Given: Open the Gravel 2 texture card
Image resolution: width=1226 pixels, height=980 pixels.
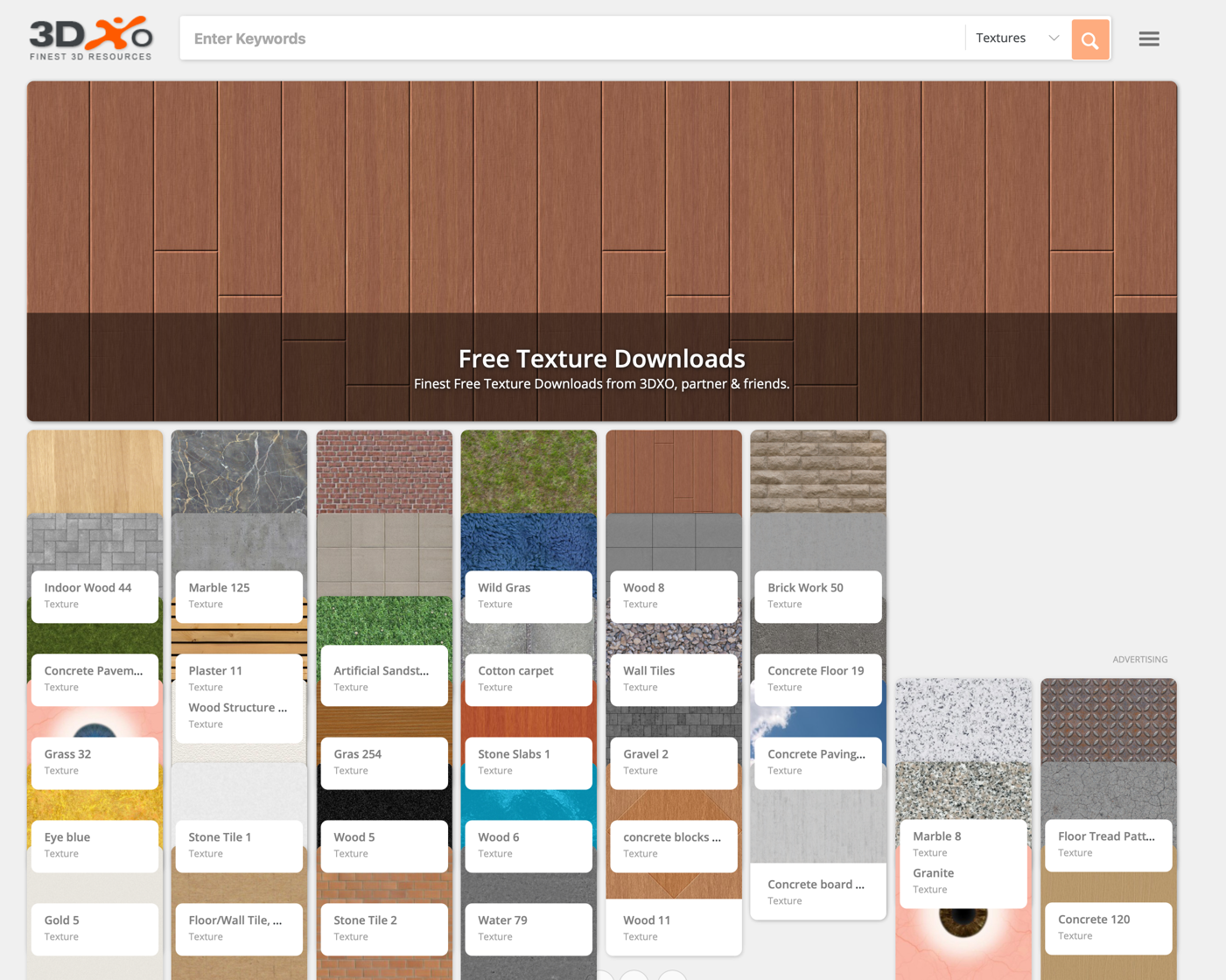Looking at the screenshot, I should tap(673, 761).
